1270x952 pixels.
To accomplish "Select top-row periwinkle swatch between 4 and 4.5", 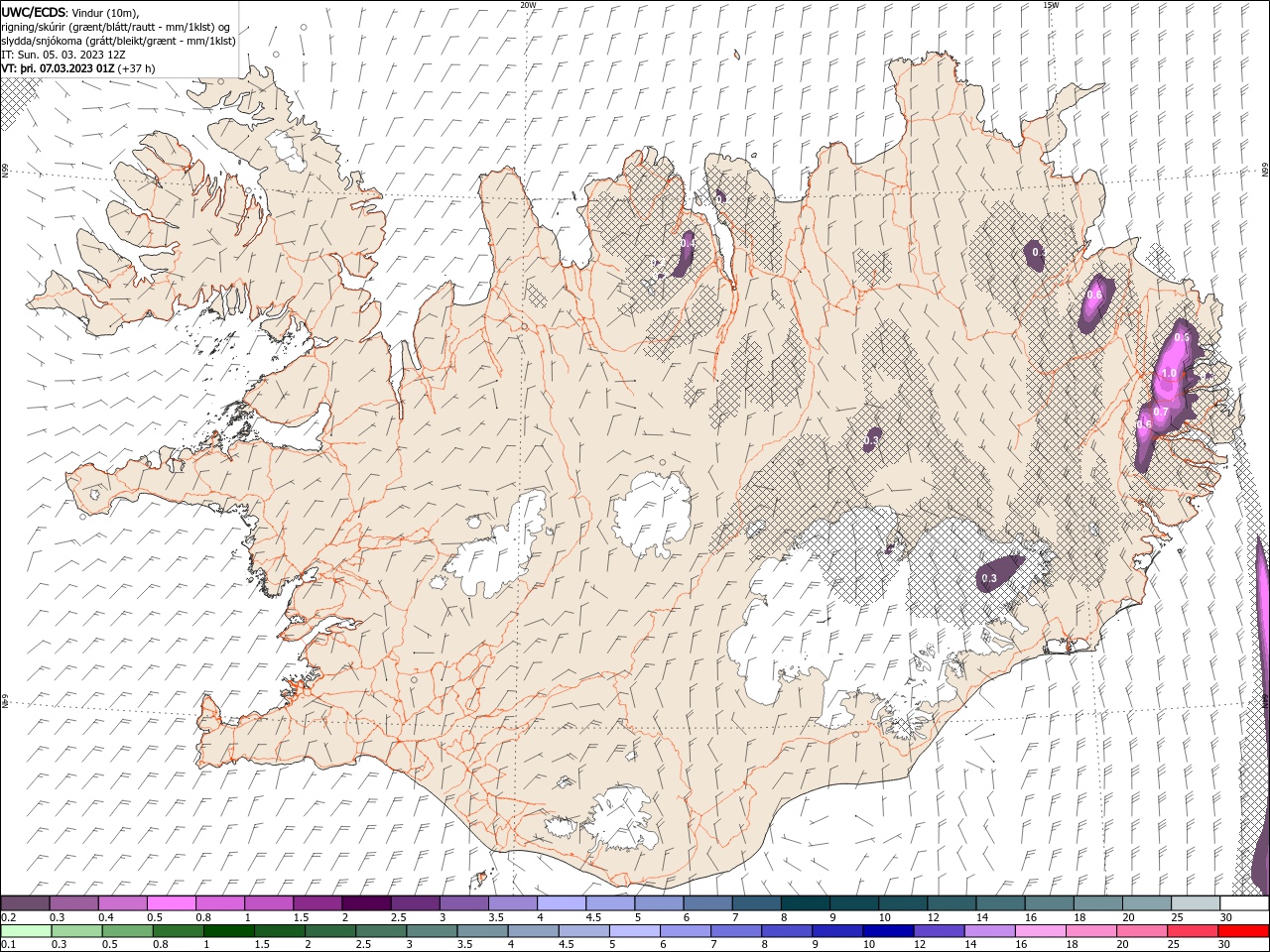I will (x=561, y=903).
